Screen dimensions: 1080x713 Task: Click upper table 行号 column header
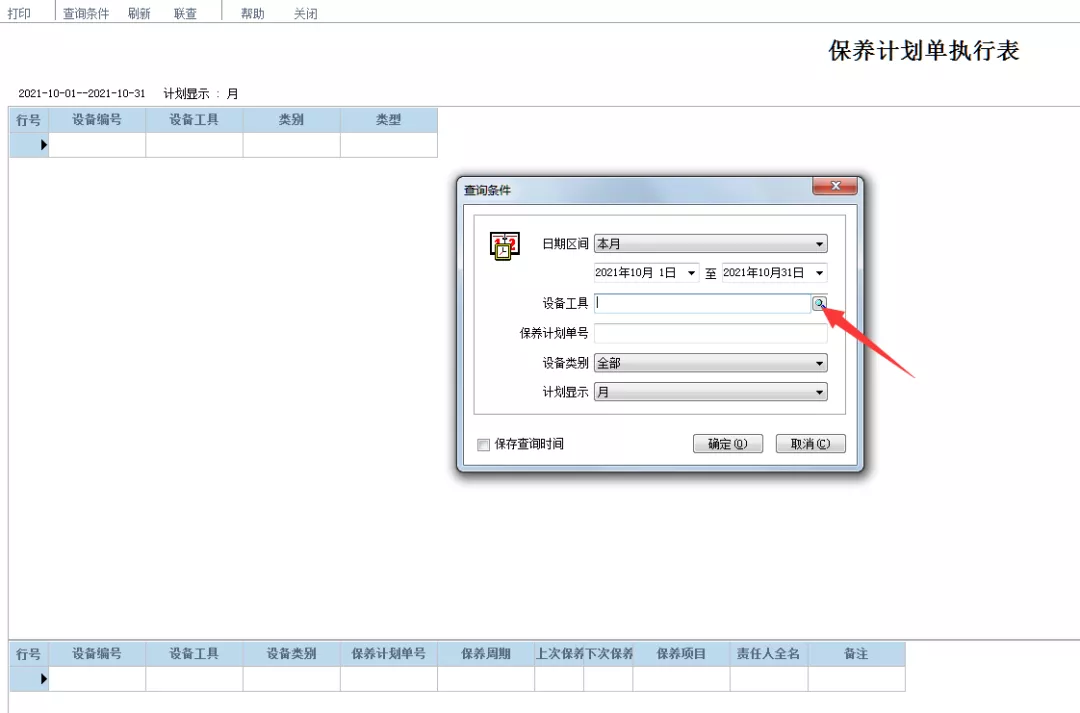[x=29, y=120]
